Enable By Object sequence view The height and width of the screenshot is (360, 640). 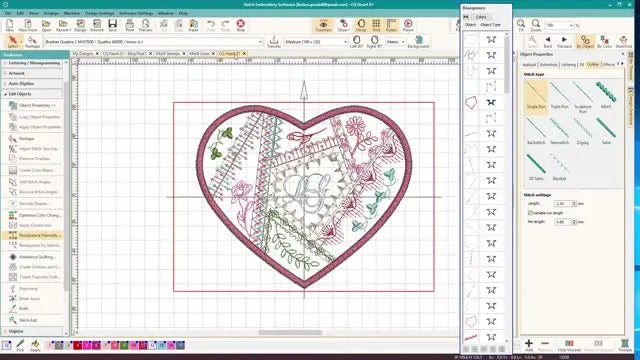coord(585,41)
